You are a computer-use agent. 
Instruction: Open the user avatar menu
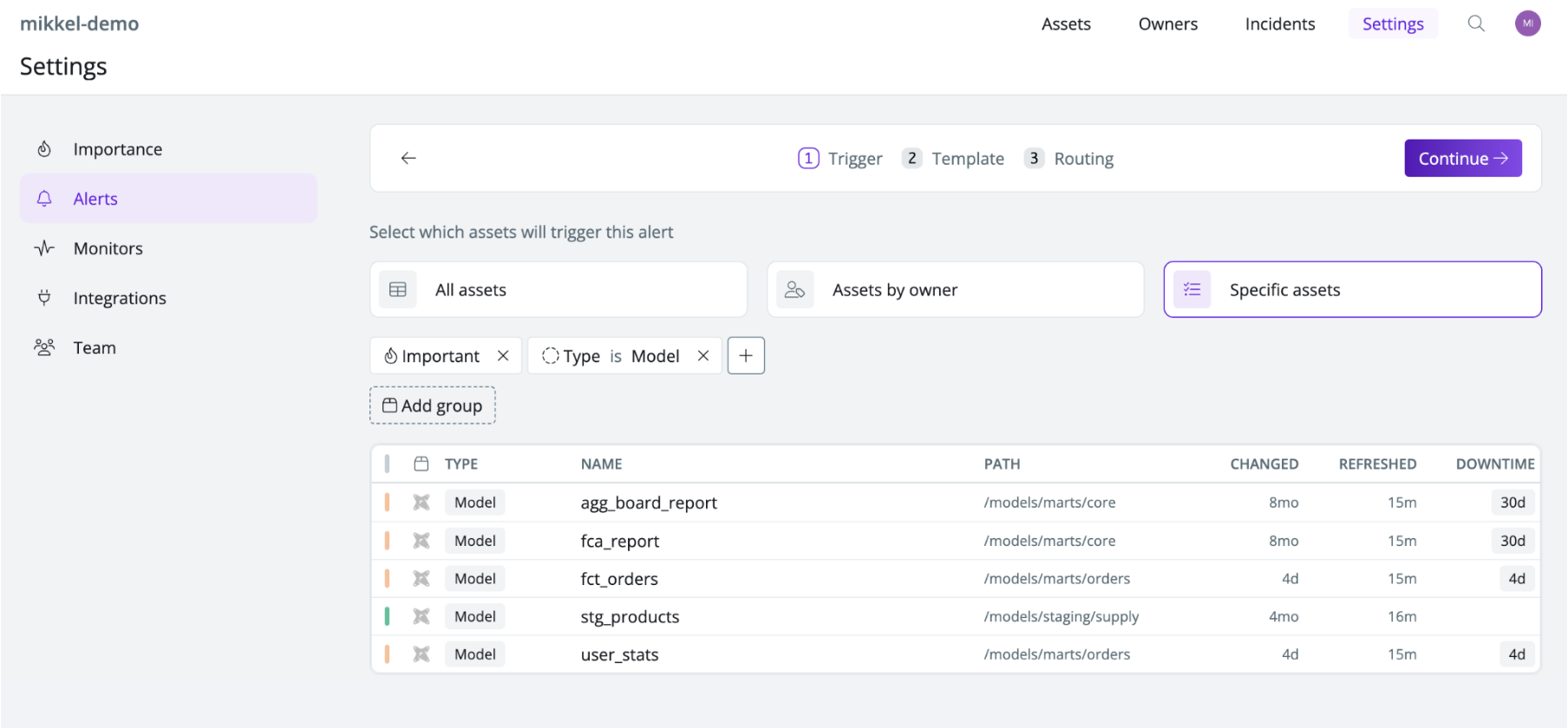(x=1527, y=23)
